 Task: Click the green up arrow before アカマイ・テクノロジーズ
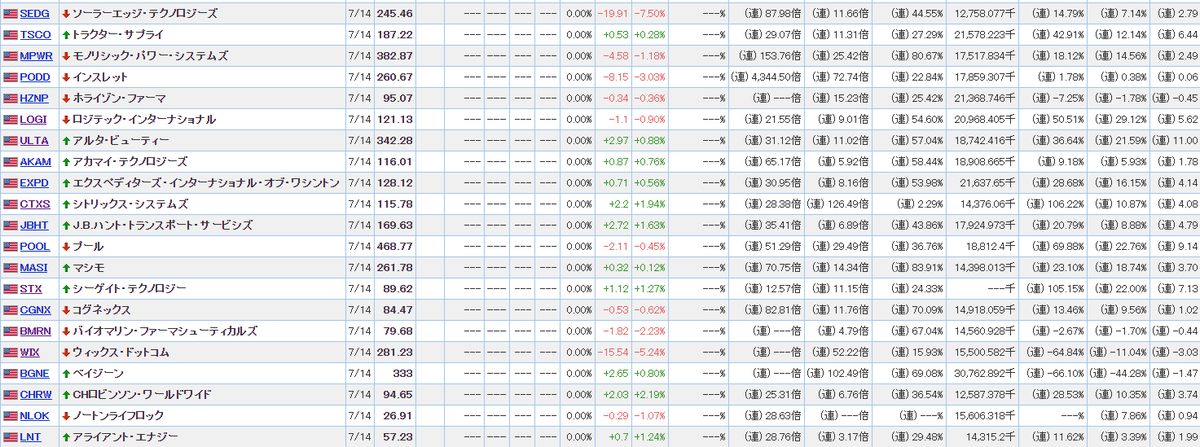[66, 161]
